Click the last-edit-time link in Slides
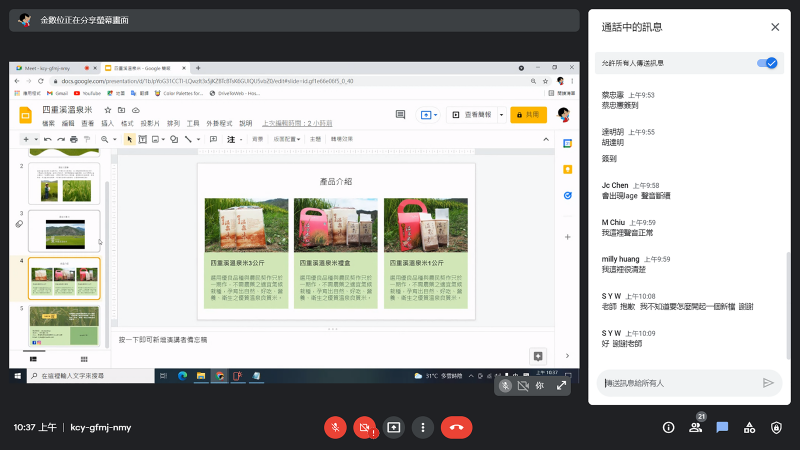This screenshot has width=800, height=450. click(297, 123)
